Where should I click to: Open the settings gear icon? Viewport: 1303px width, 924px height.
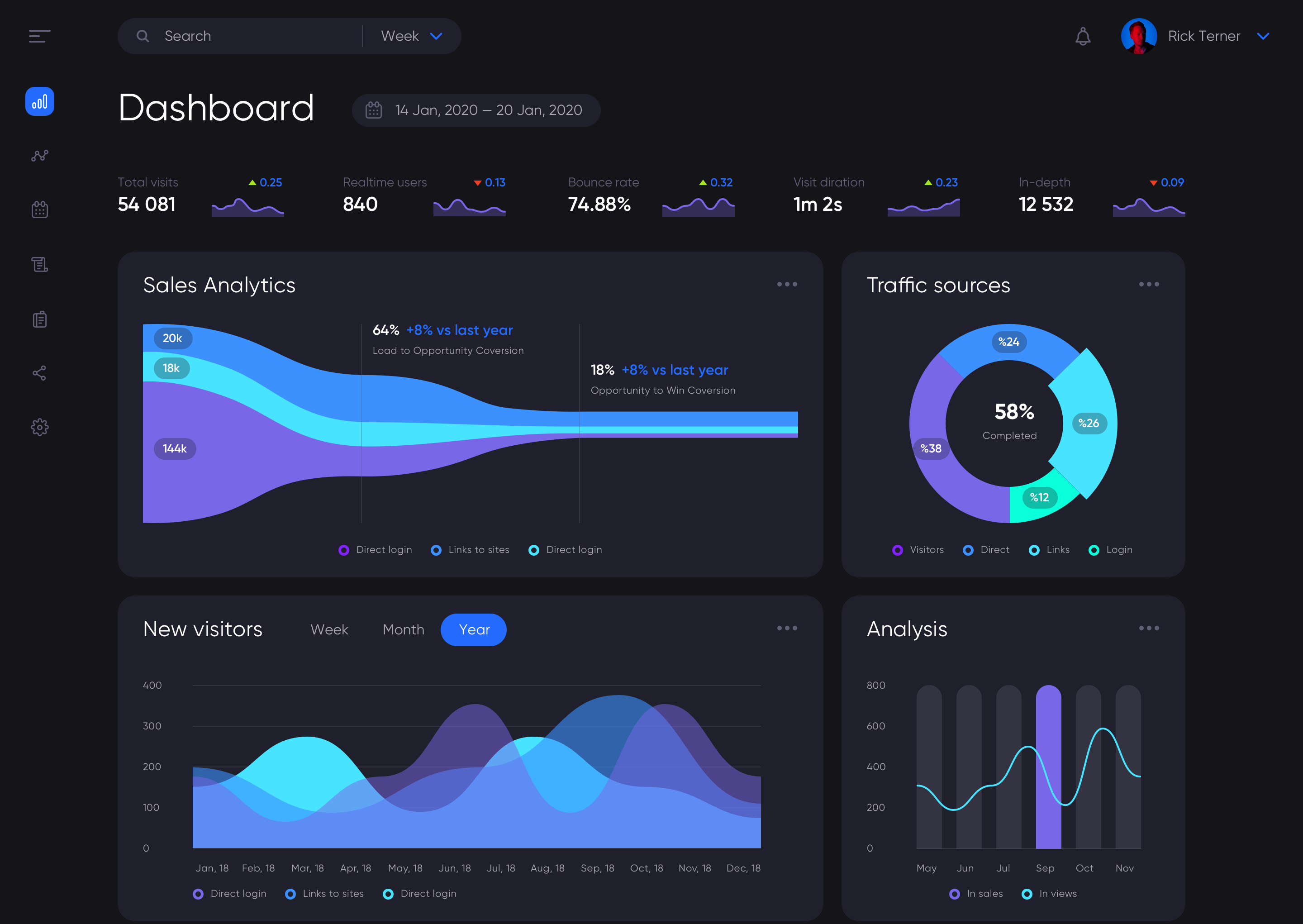pyautogui.click(x=40, y=427)
